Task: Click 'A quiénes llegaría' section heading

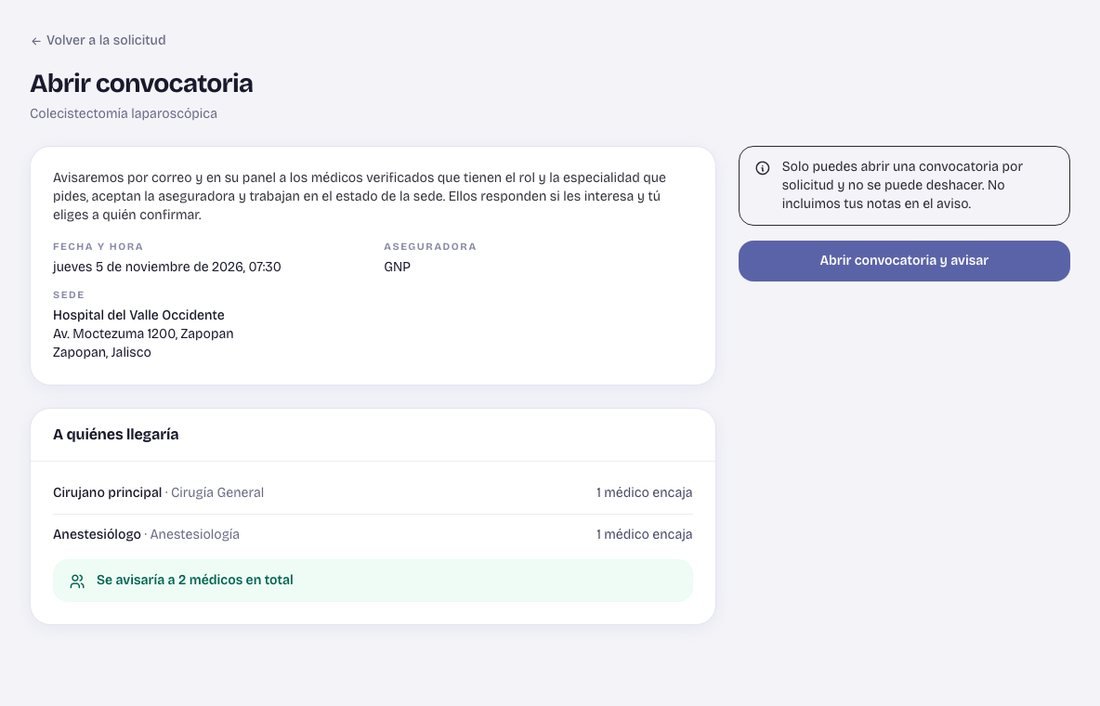Action: point(116,434)
